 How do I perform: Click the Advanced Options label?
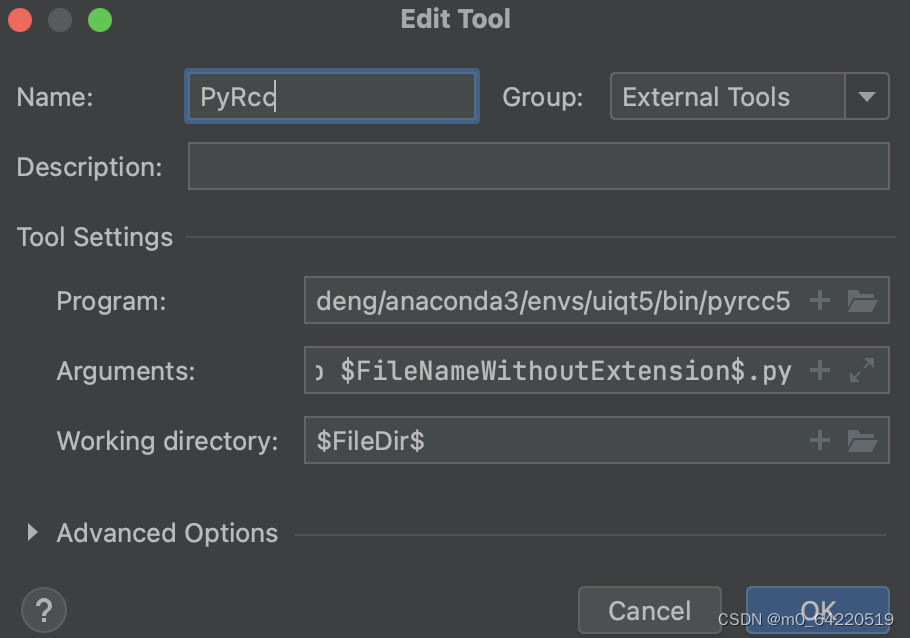(167, 533)
